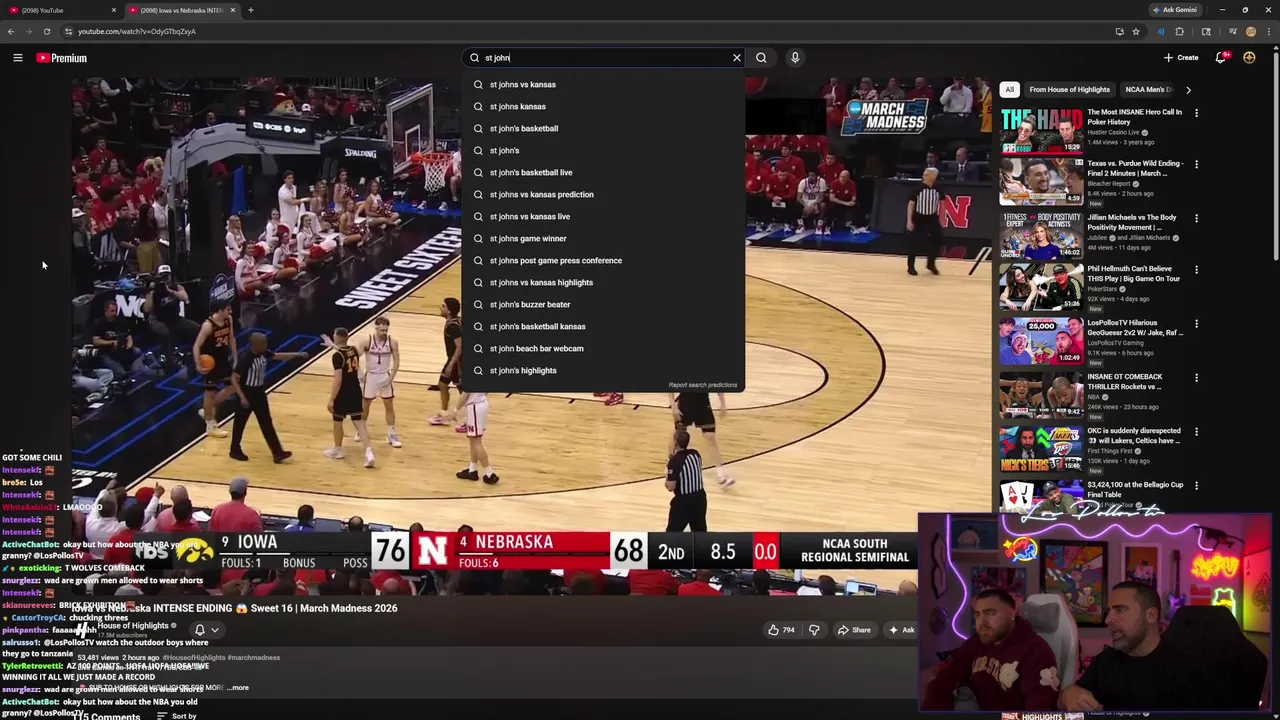
Task: Go back with the browser back arrow
Action: 11,31
